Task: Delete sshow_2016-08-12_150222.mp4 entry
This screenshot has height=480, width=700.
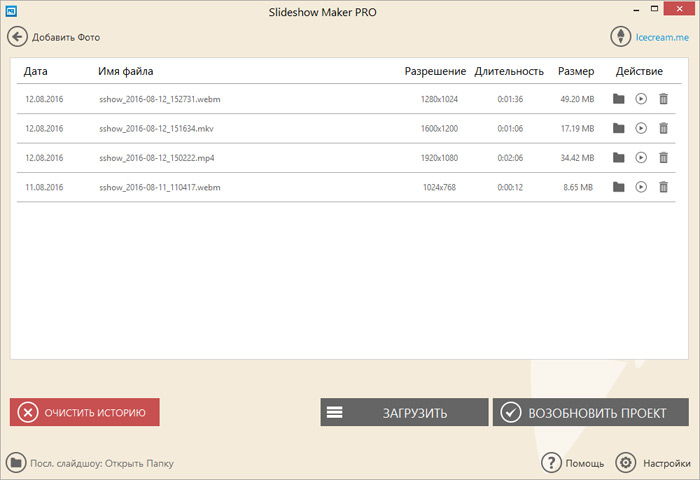Action: pyautogui.click(x=663, y=157)
